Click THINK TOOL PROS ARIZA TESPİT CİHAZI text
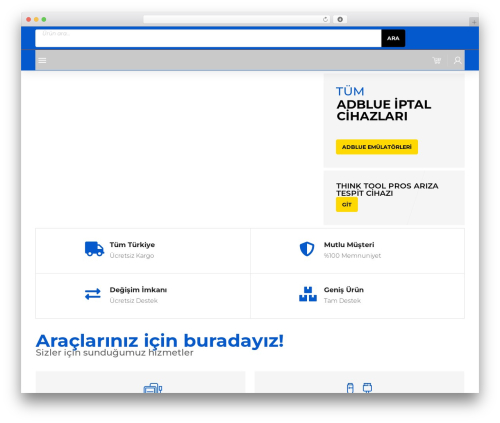The image size is (500, 423). 387,189
